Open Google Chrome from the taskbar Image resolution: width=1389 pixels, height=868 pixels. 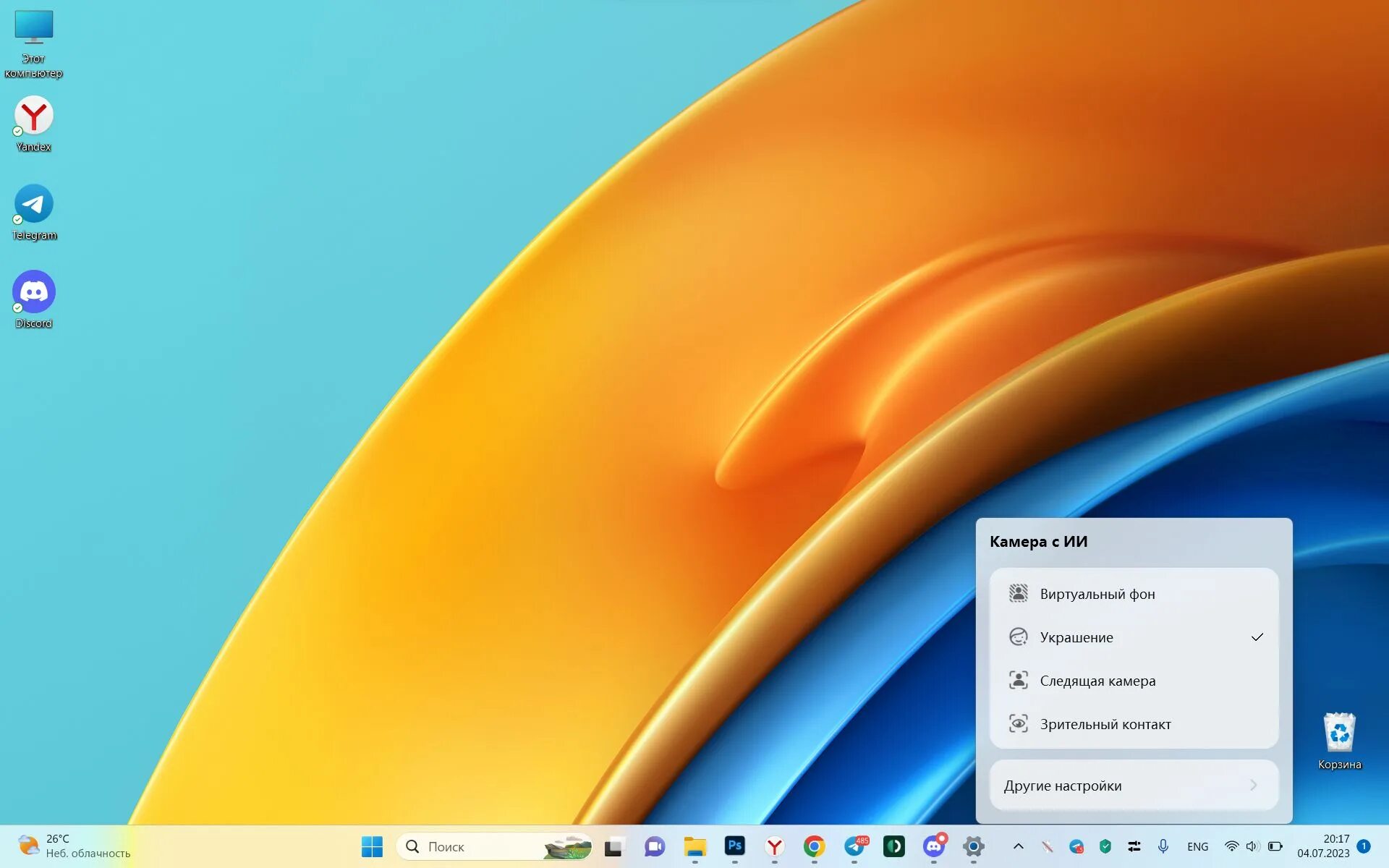pyautogui.click(x=814, y=846)
